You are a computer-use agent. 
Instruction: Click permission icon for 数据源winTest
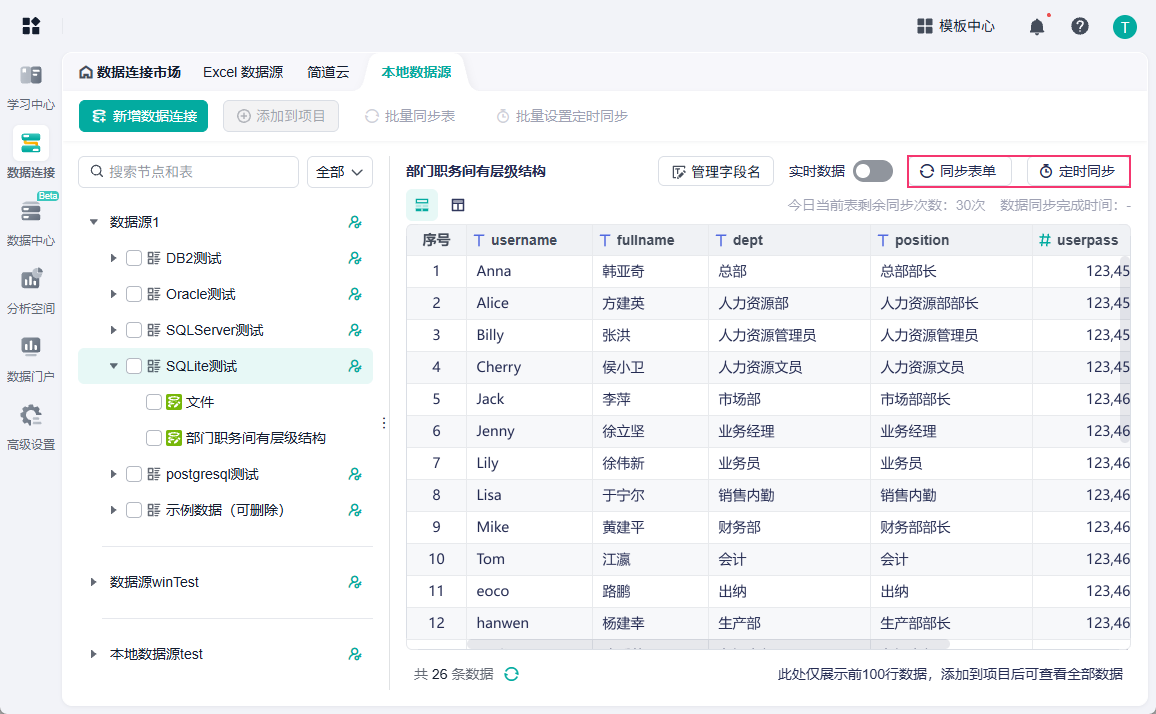pos(355,582)
